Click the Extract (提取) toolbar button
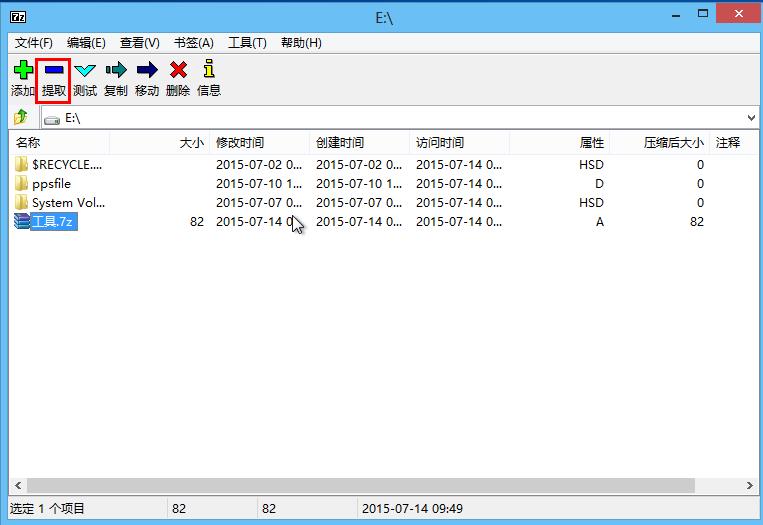 [54, 80]
